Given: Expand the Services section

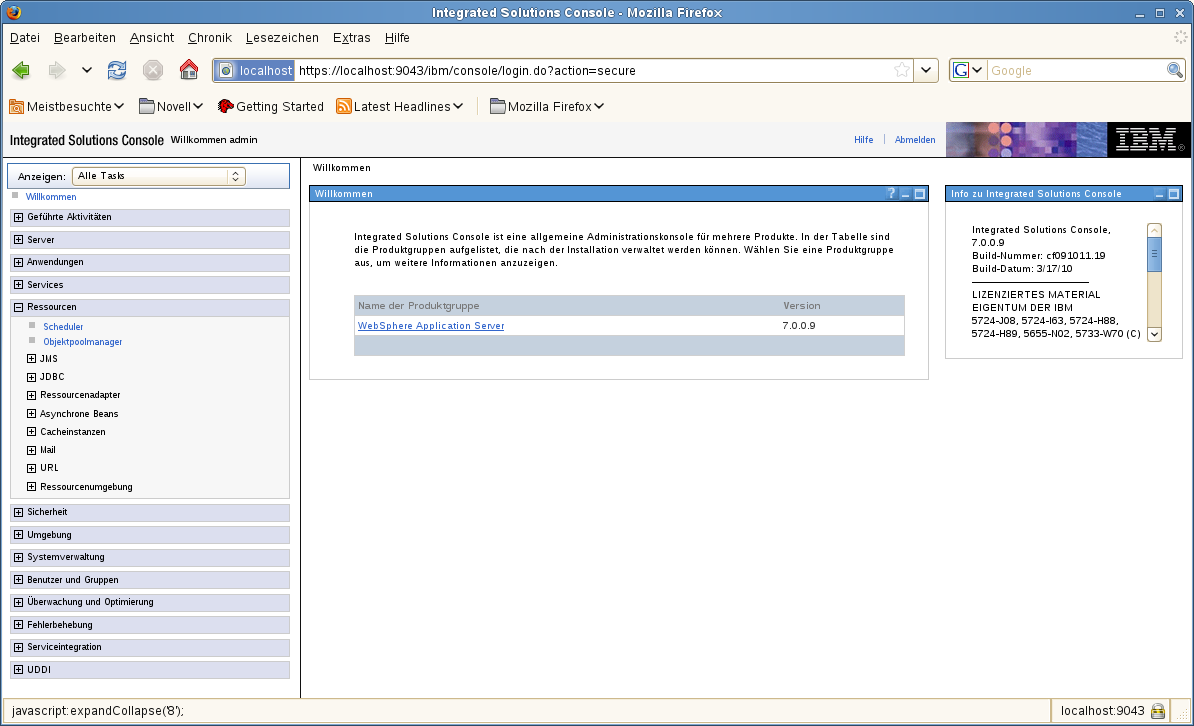Looking at the screenshot, I should pos(18,285).
